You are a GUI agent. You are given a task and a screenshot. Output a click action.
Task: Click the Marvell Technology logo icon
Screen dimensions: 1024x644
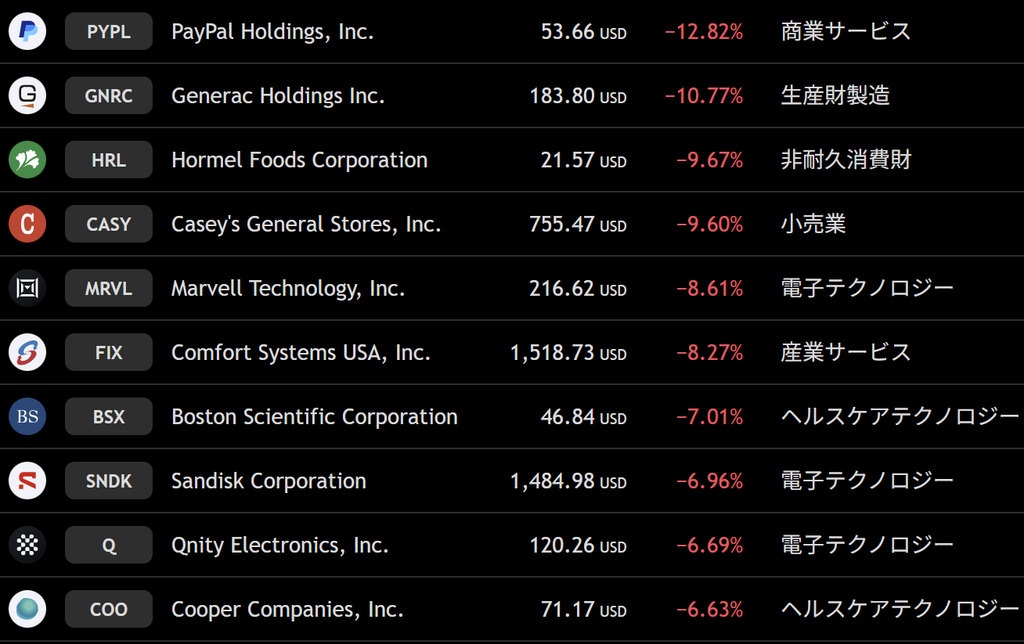(x=27, y=288)
